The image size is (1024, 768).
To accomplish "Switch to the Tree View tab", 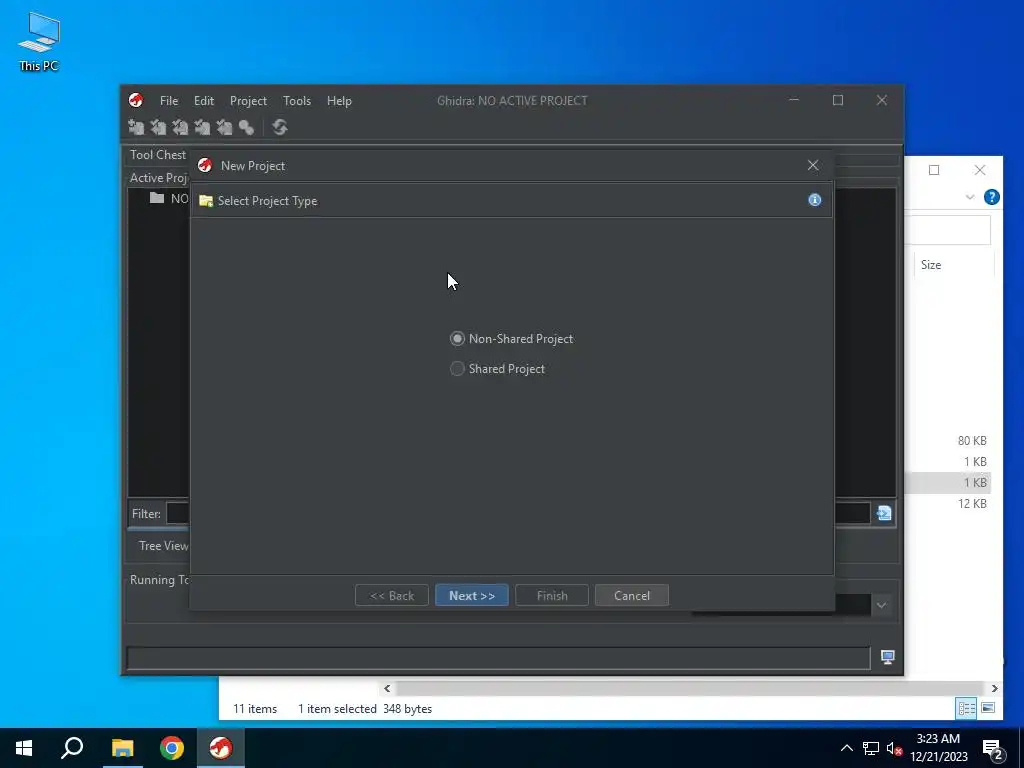I will point(161,545).
